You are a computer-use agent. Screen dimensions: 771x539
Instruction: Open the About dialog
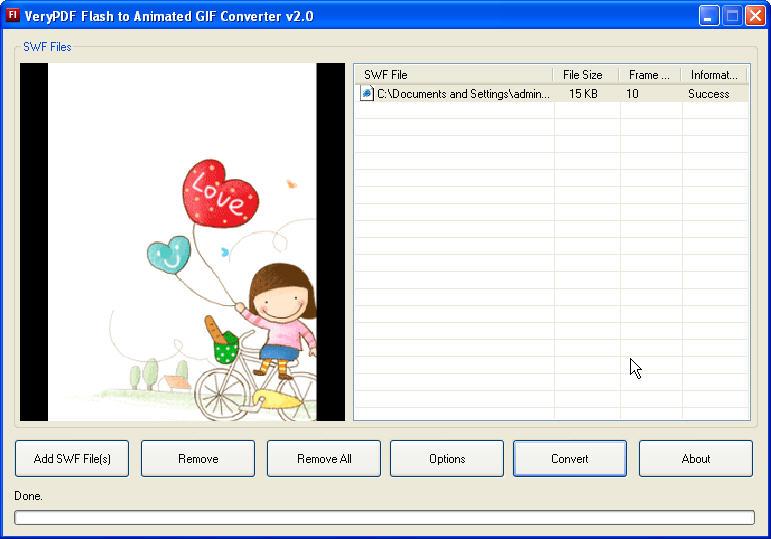[696, 458]
